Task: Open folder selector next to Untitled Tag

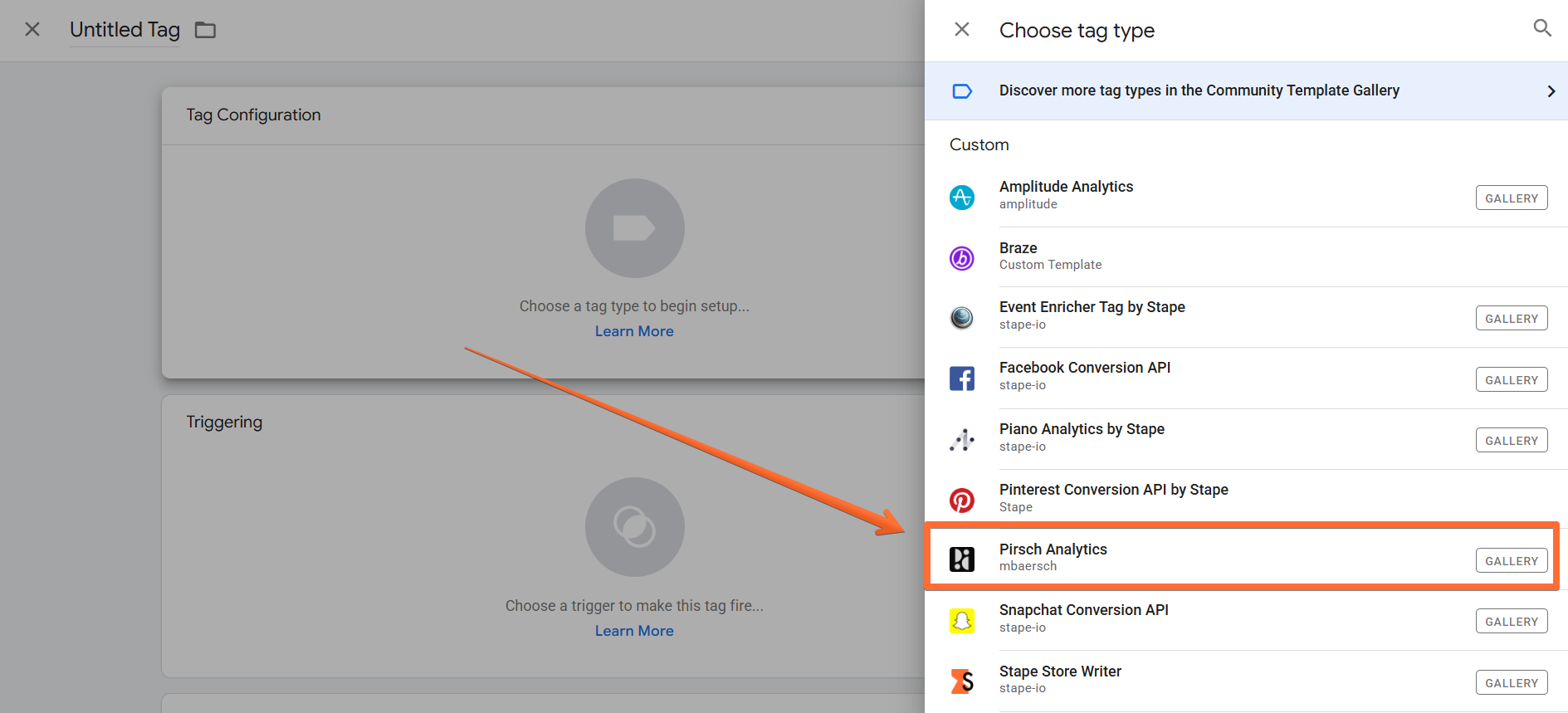Action: pos(205,31)
